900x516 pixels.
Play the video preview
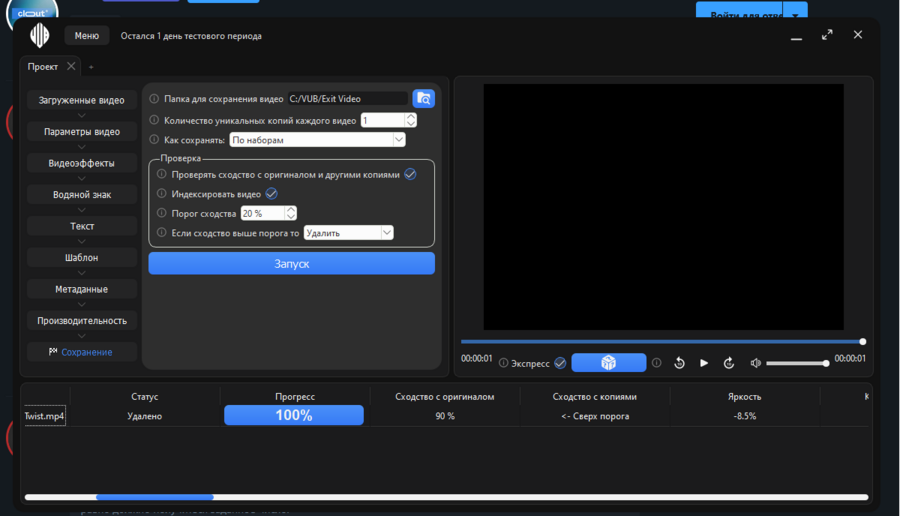click(704, 363)
